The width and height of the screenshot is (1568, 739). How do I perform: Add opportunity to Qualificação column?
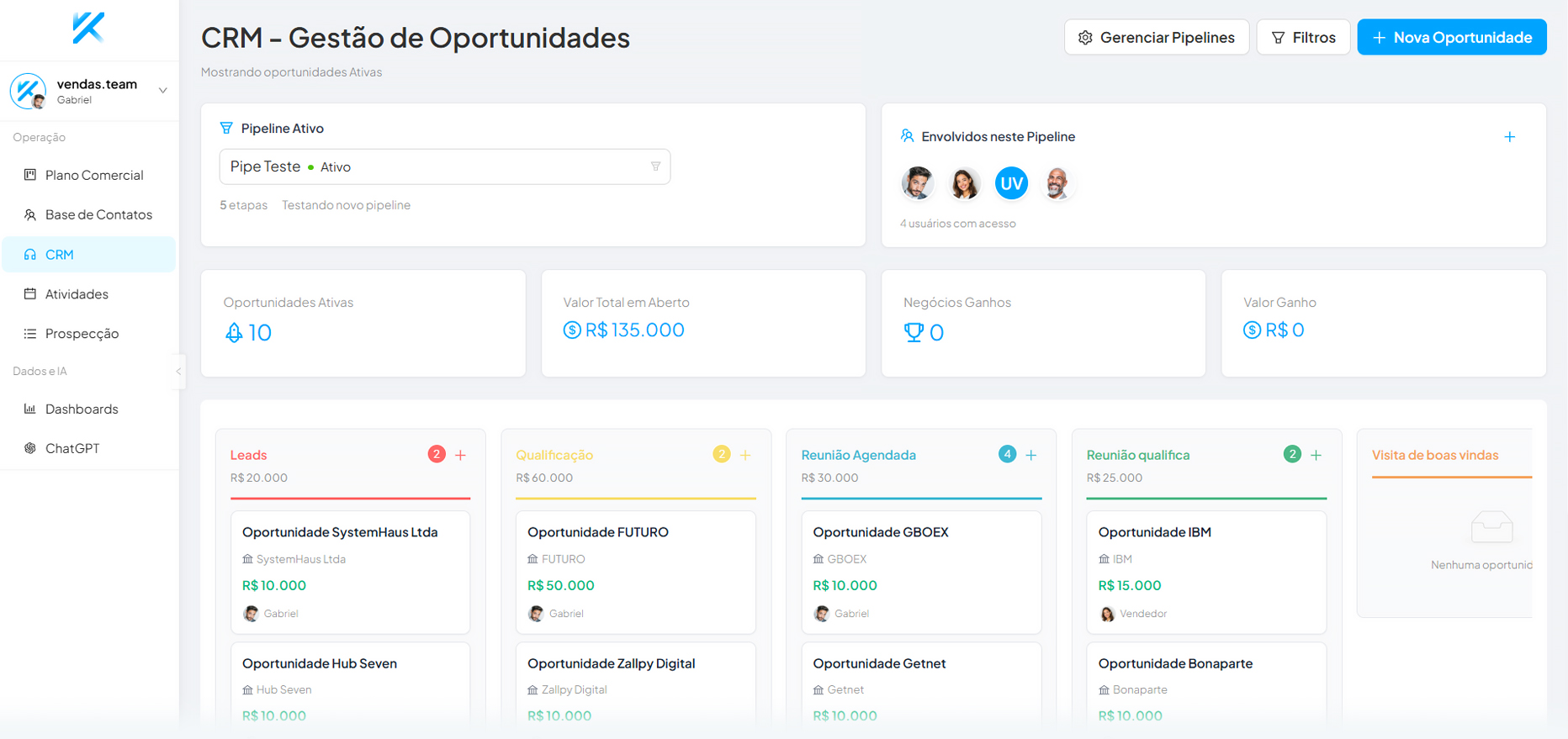click(x=745, y=455)
